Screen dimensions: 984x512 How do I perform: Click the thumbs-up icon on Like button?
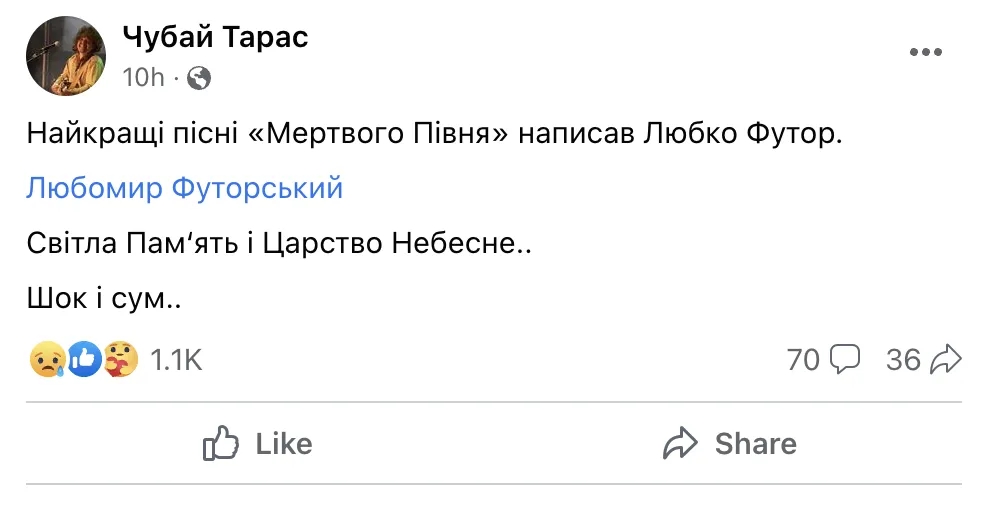[220, 443]
